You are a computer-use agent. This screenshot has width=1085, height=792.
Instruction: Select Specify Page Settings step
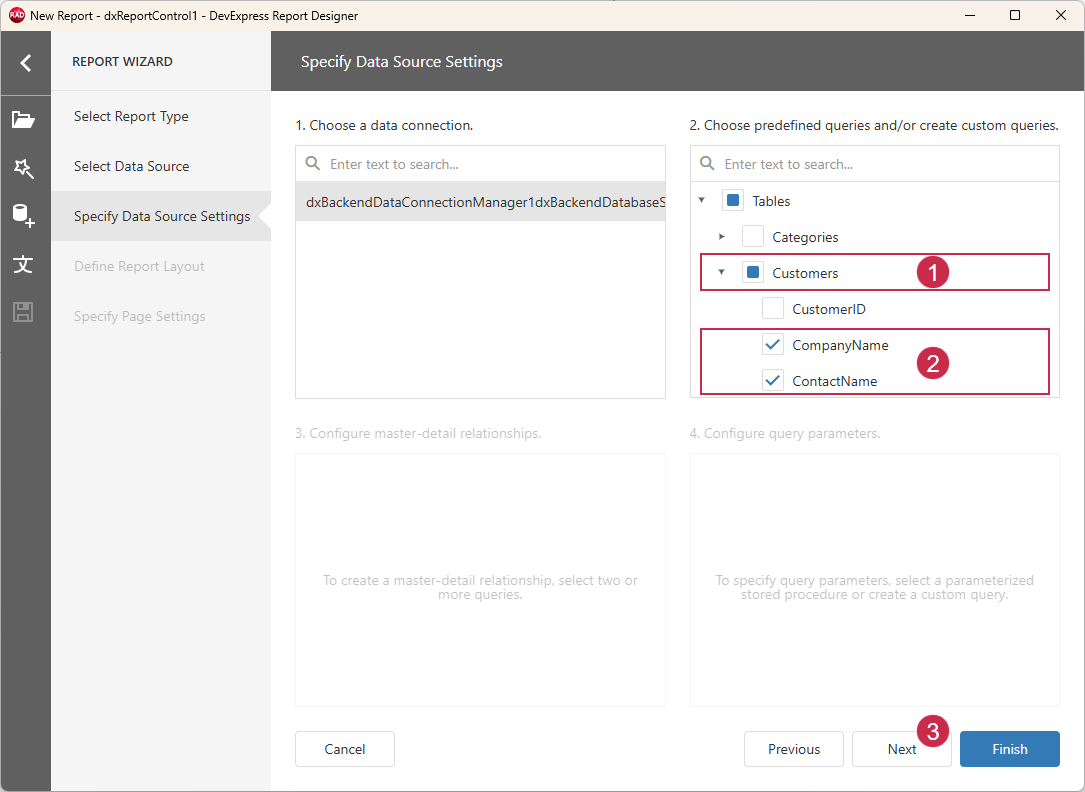pyautogui.click(x=161, y=316)
